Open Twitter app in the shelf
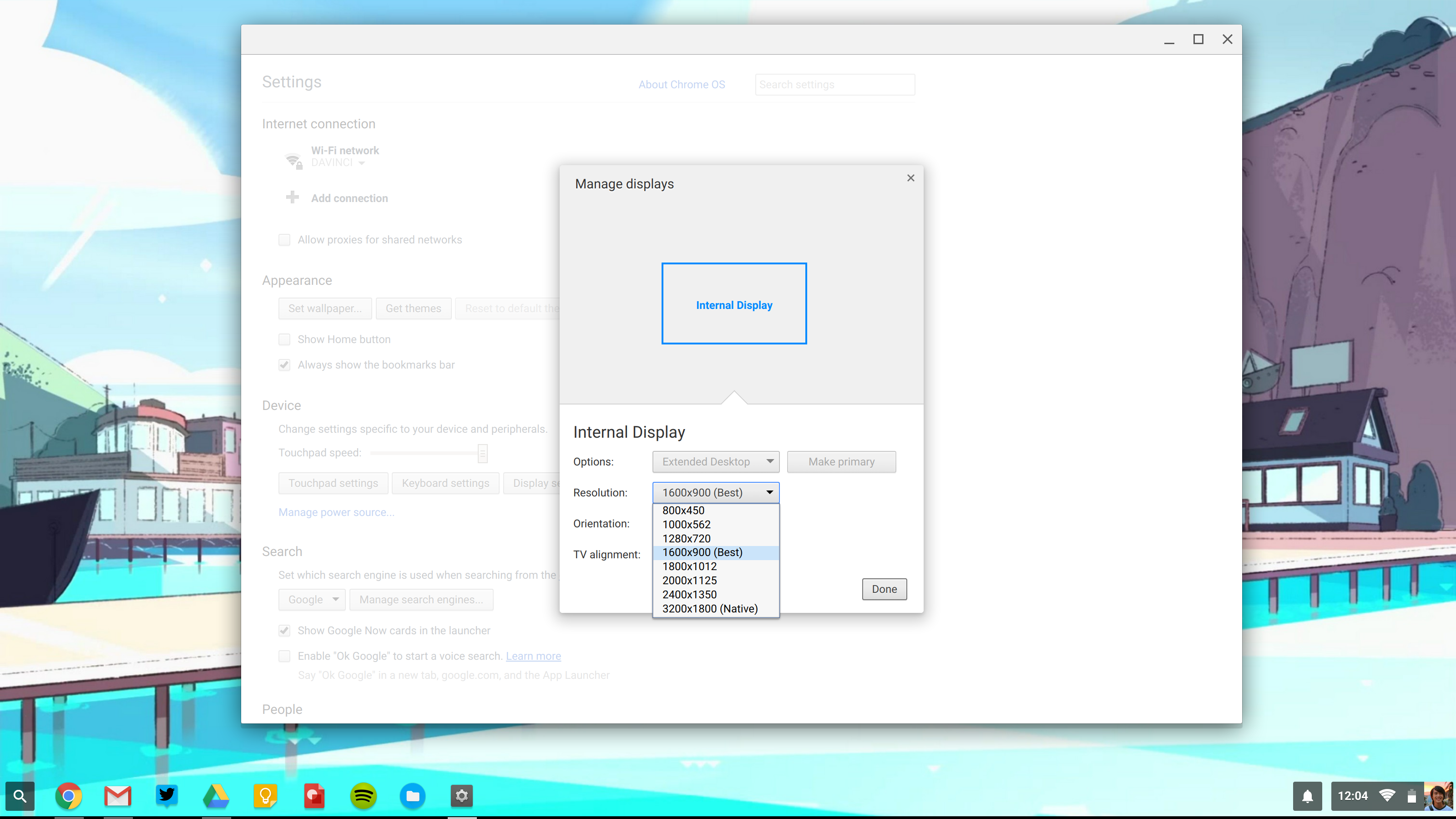 coord(167,795)
